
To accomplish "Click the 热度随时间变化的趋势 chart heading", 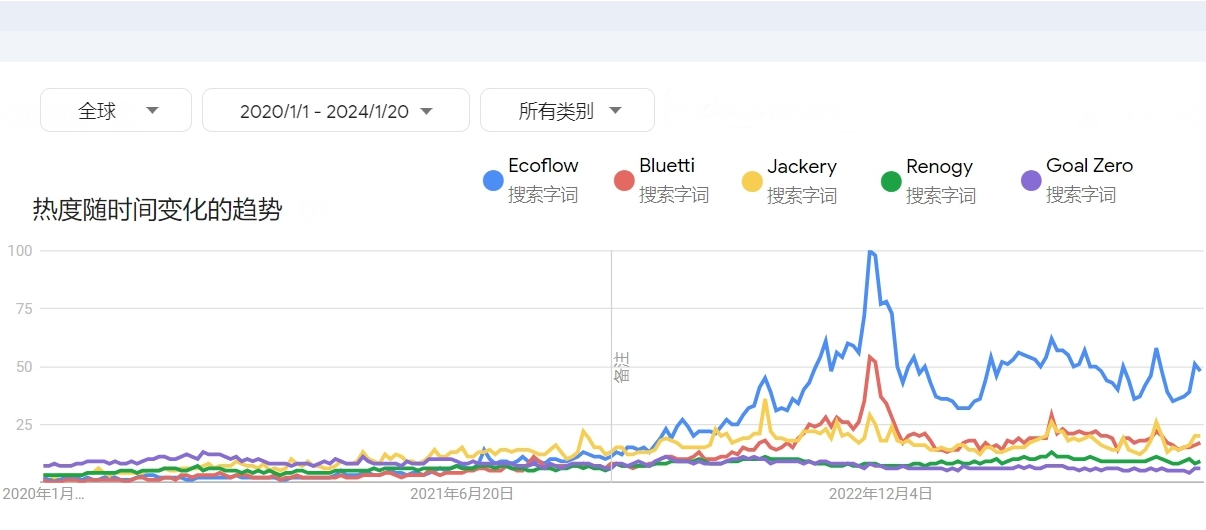I will [157, 210].
